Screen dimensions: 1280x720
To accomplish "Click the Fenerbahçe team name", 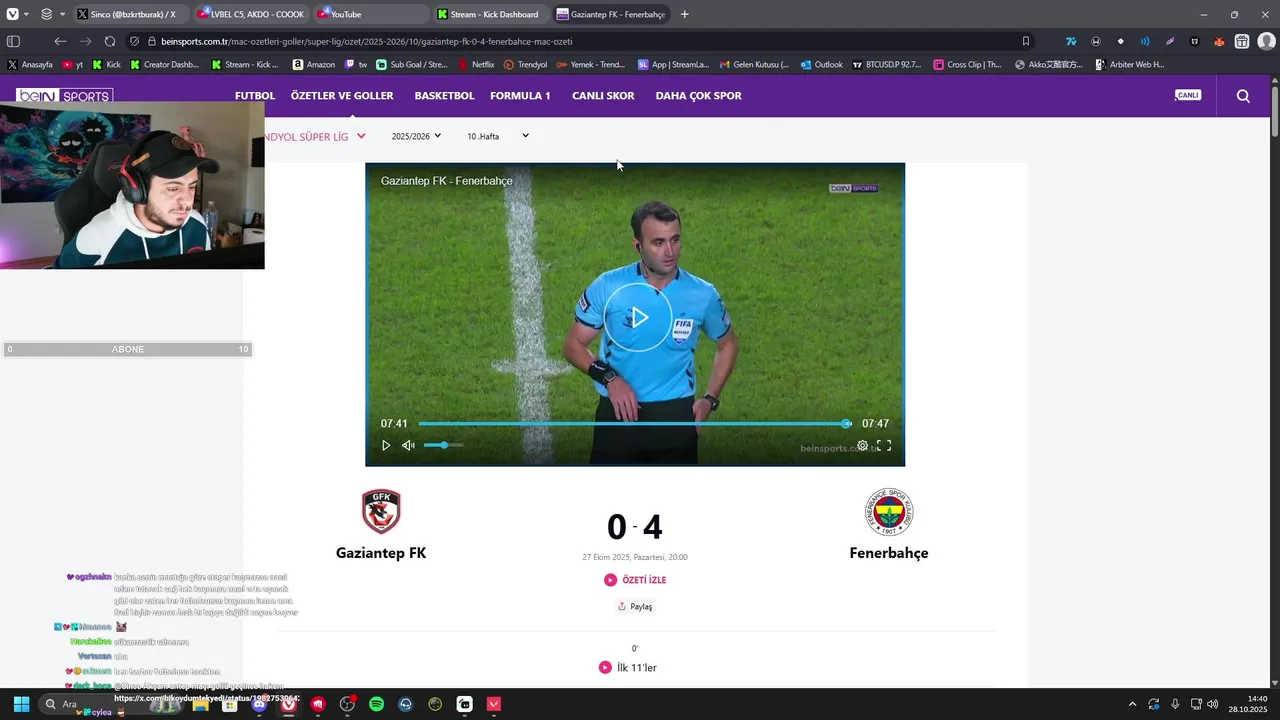I will [889, 553].
